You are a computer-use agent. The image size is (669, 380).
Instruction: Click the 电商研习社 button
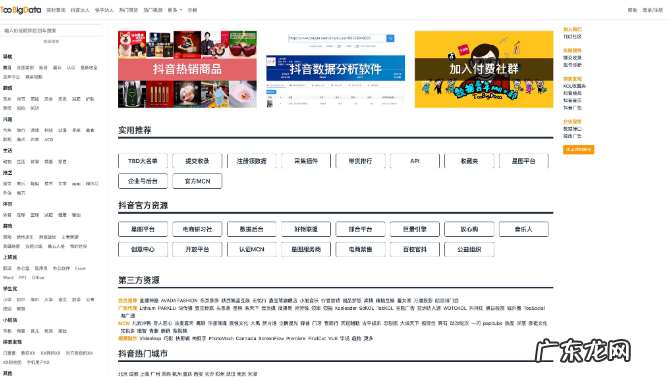tap(197, 229)
